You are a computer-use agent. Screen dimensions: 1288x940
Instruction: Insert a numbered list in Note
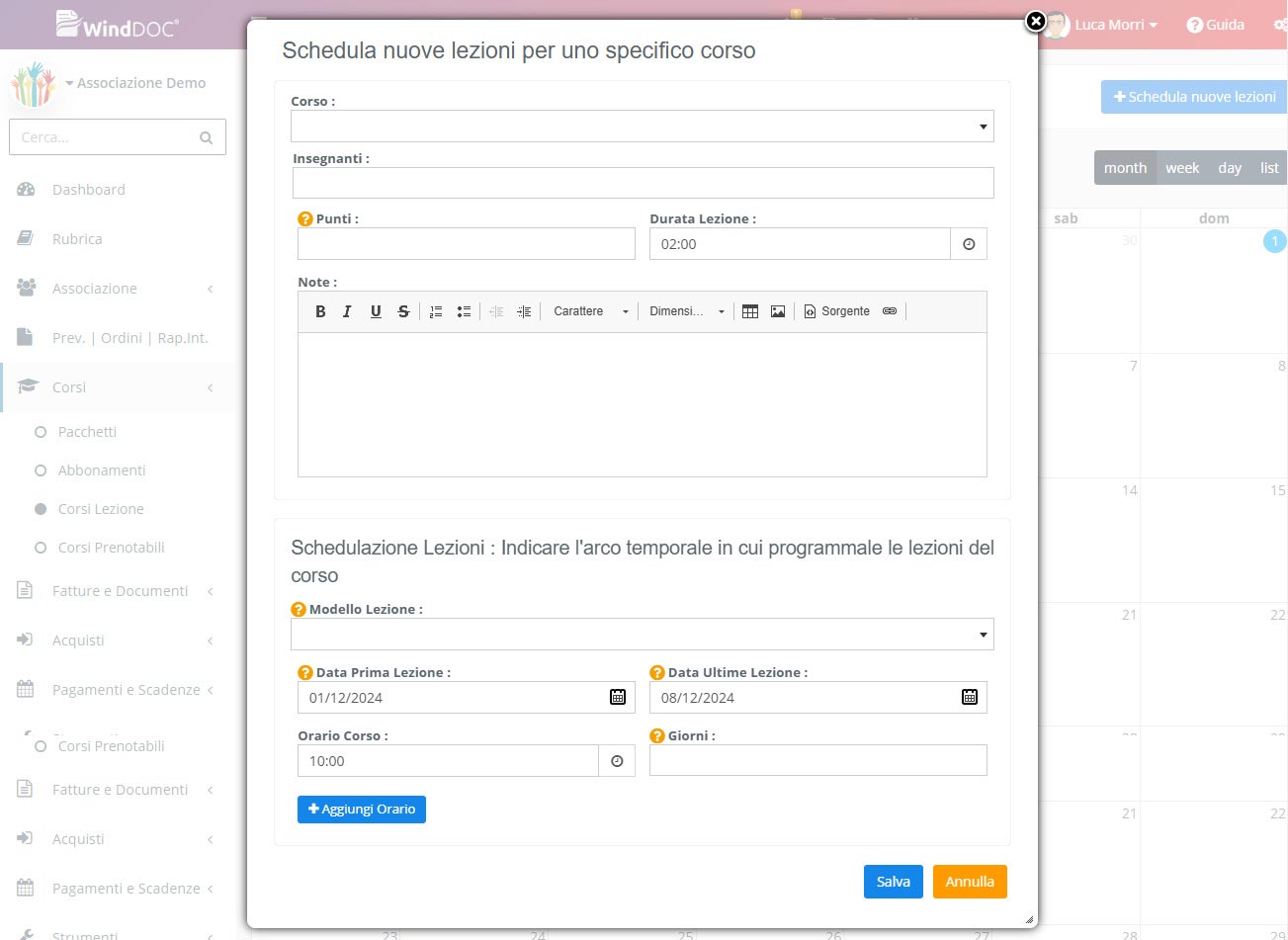click(x=436, y=311)
